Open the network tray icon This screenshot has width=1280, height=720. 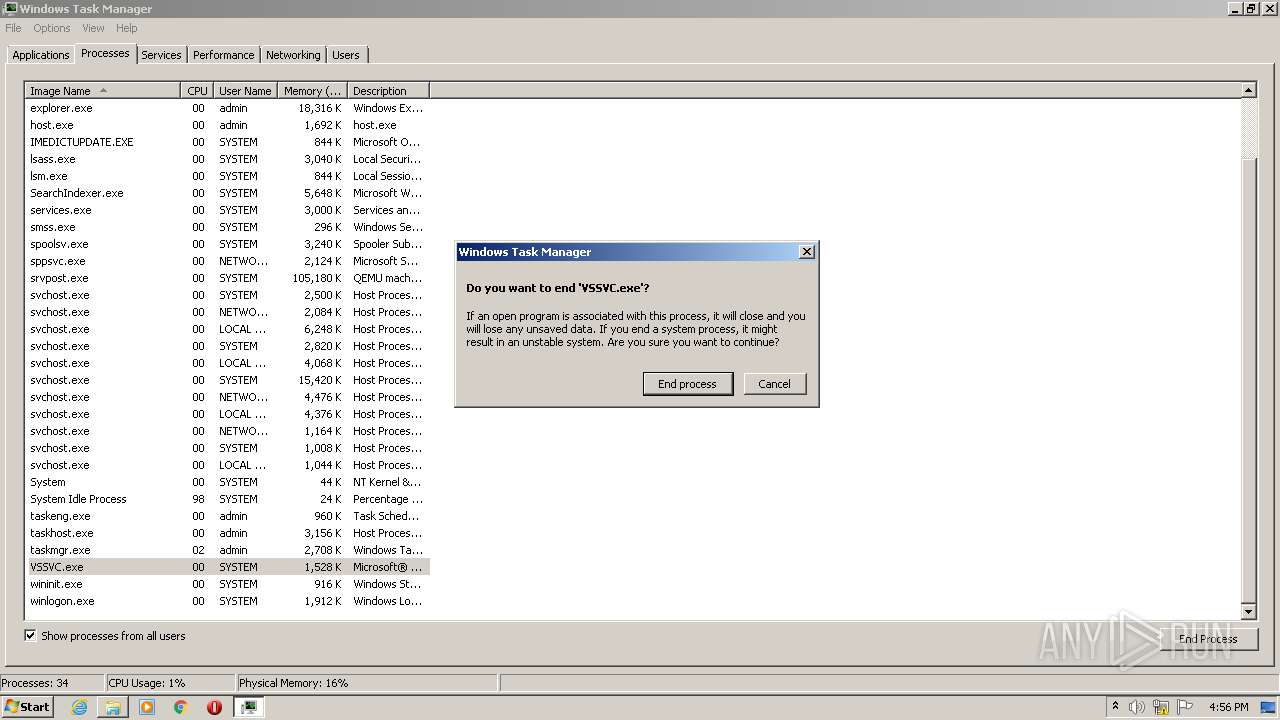click(x=1161, y=707)
